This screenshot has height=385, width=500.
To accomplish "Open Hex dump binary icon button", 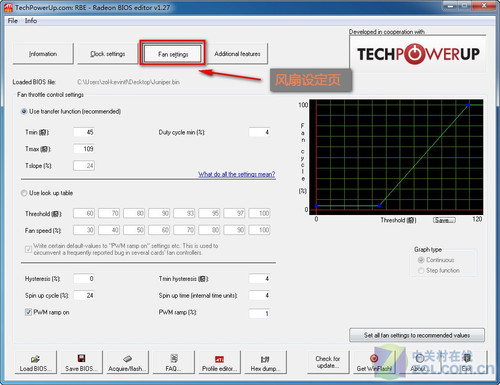I will [265, 362].
